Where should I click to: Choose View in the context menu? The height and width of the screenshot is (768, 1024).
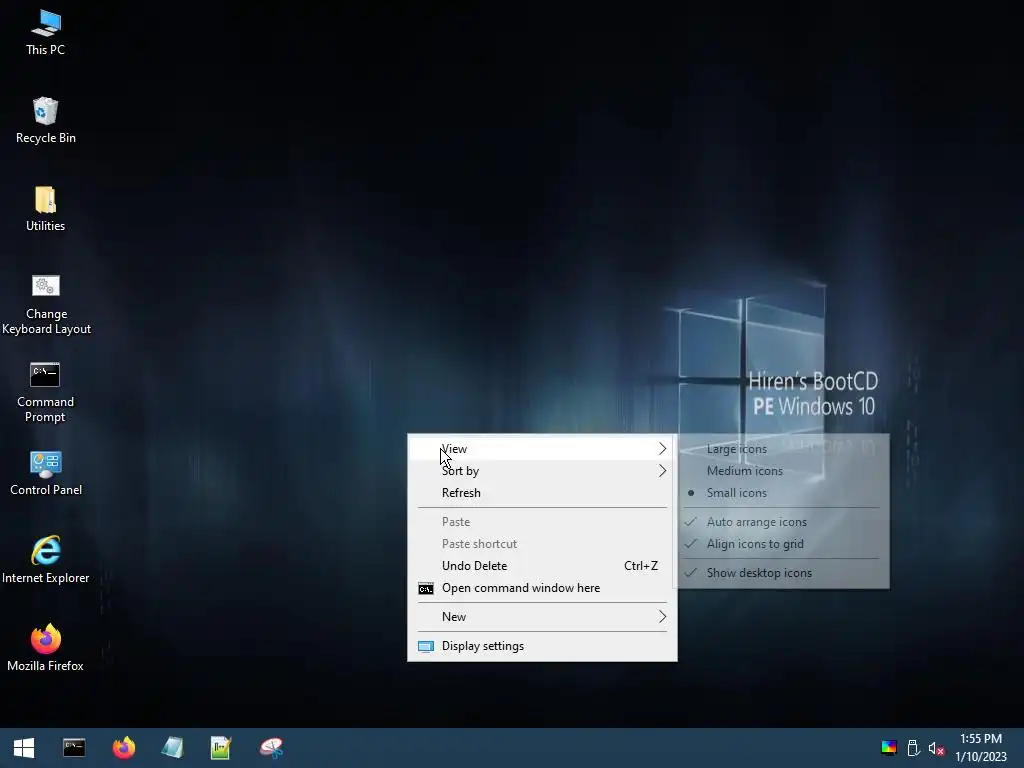(542, 449)
